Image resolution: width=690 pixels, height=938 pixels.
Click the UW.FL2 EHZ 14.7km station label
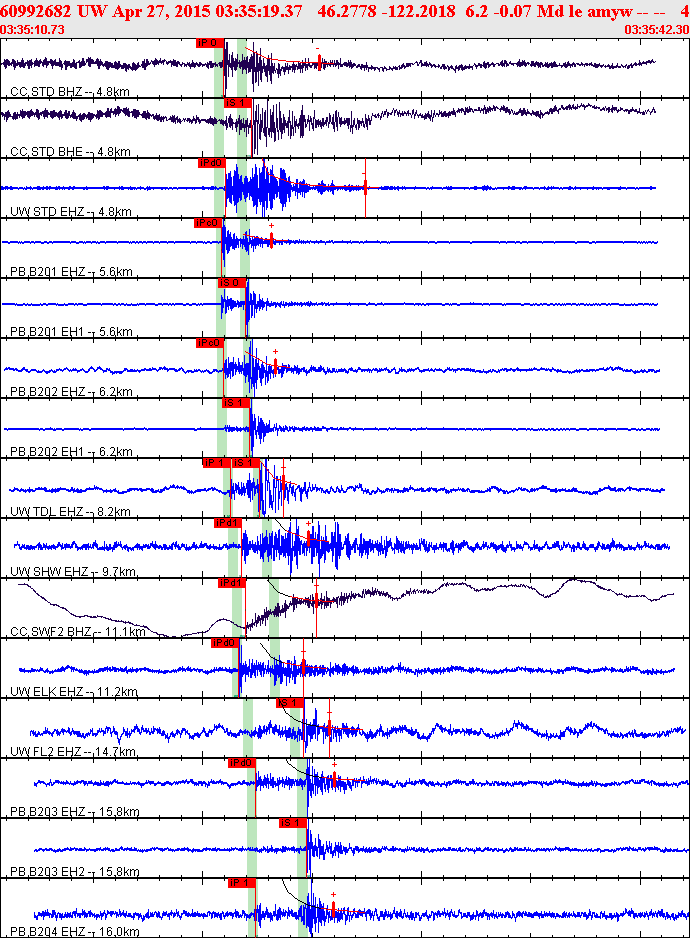pos(73,751)
